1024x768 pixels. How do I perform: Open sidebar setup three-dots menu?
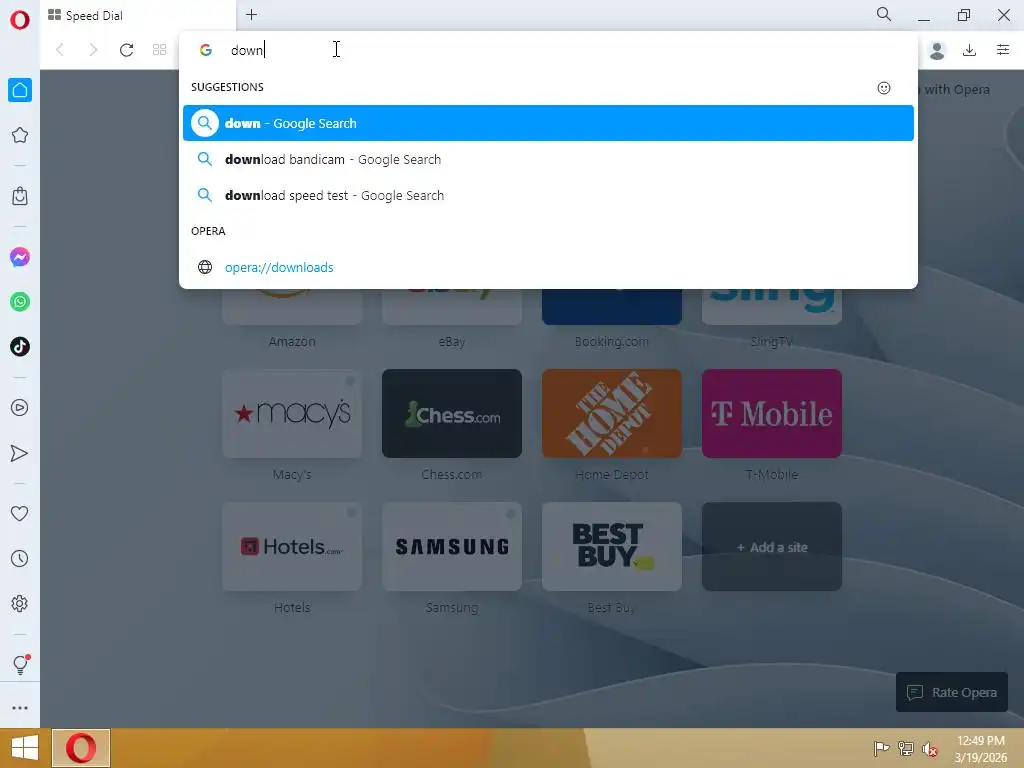20,708
